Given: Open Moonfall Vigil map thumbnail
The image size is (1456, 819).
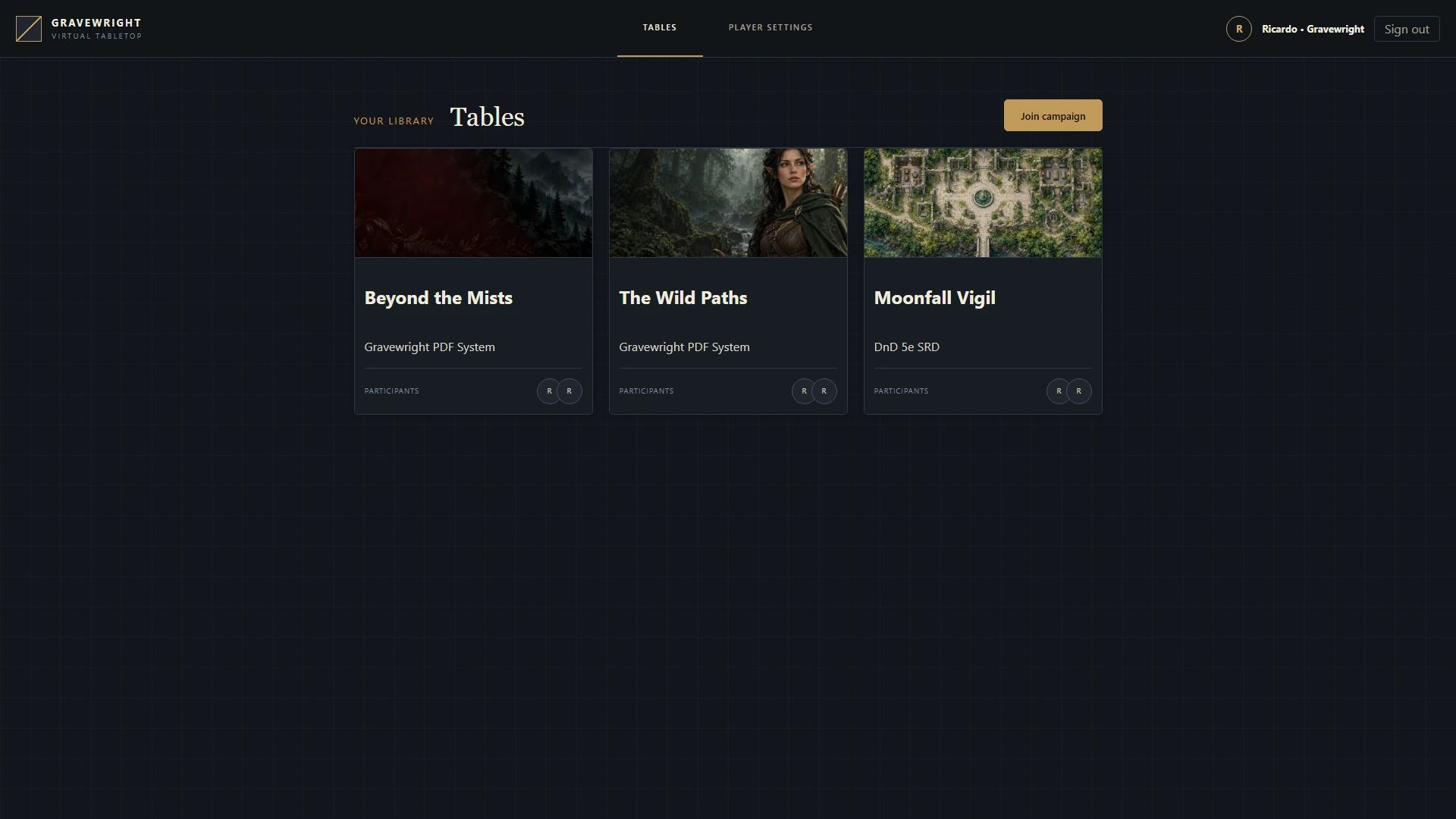Looking at the screenshot, I should 983,202.
